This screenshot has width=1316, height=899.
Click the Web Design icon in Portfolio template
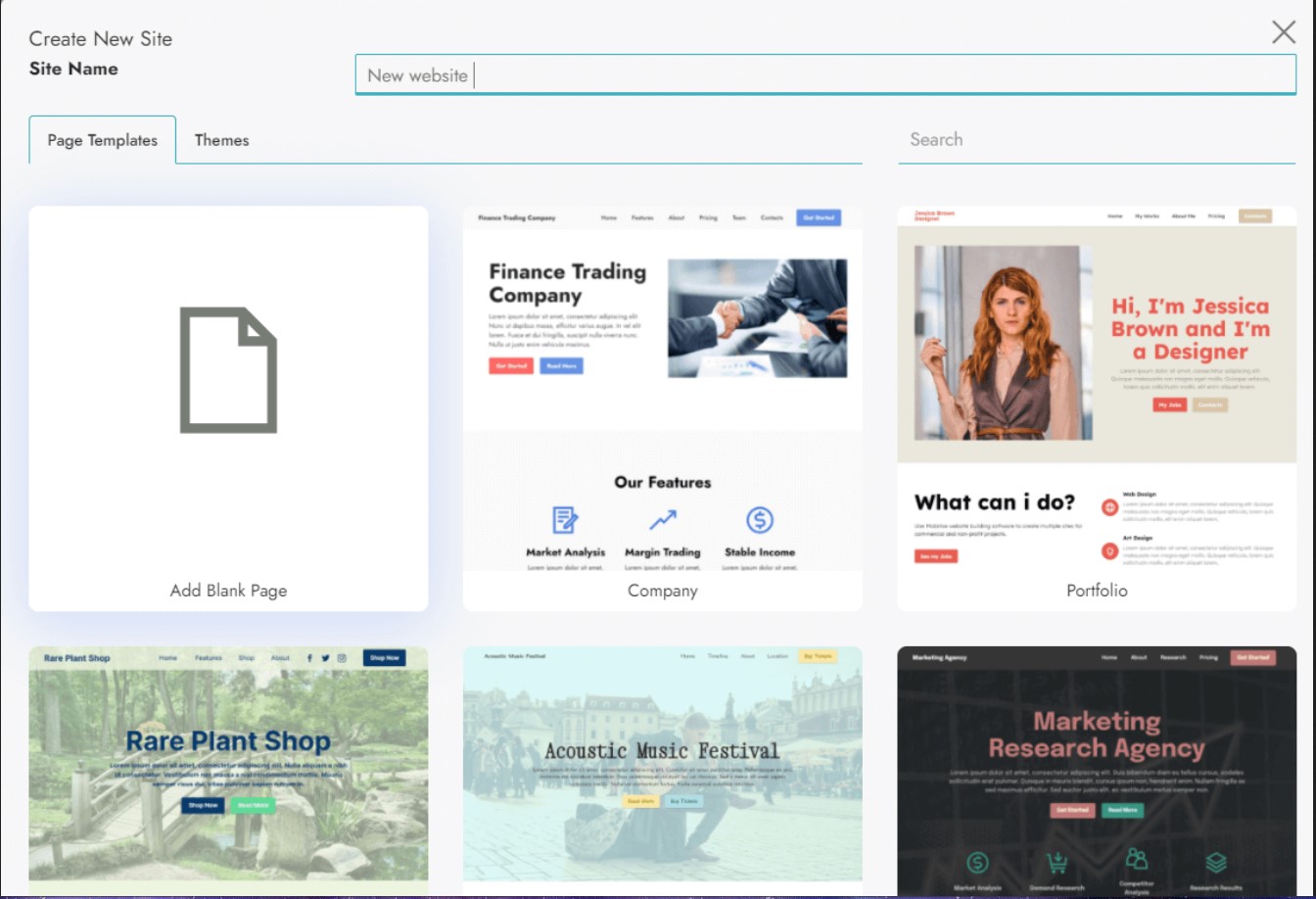point(1109,507)
